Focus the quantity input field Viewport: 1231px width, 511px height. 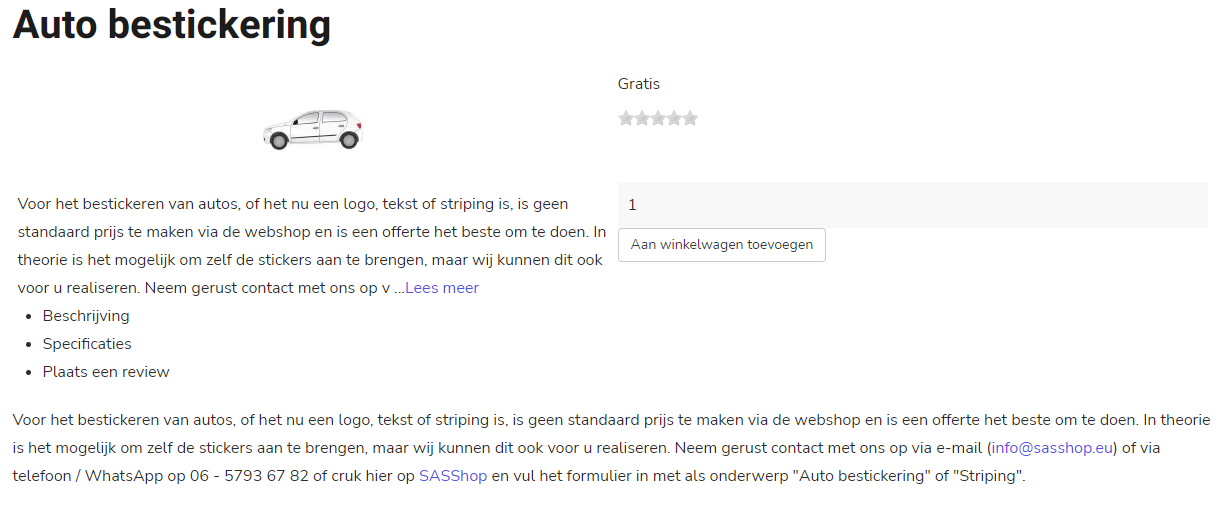tap(912, 205)
